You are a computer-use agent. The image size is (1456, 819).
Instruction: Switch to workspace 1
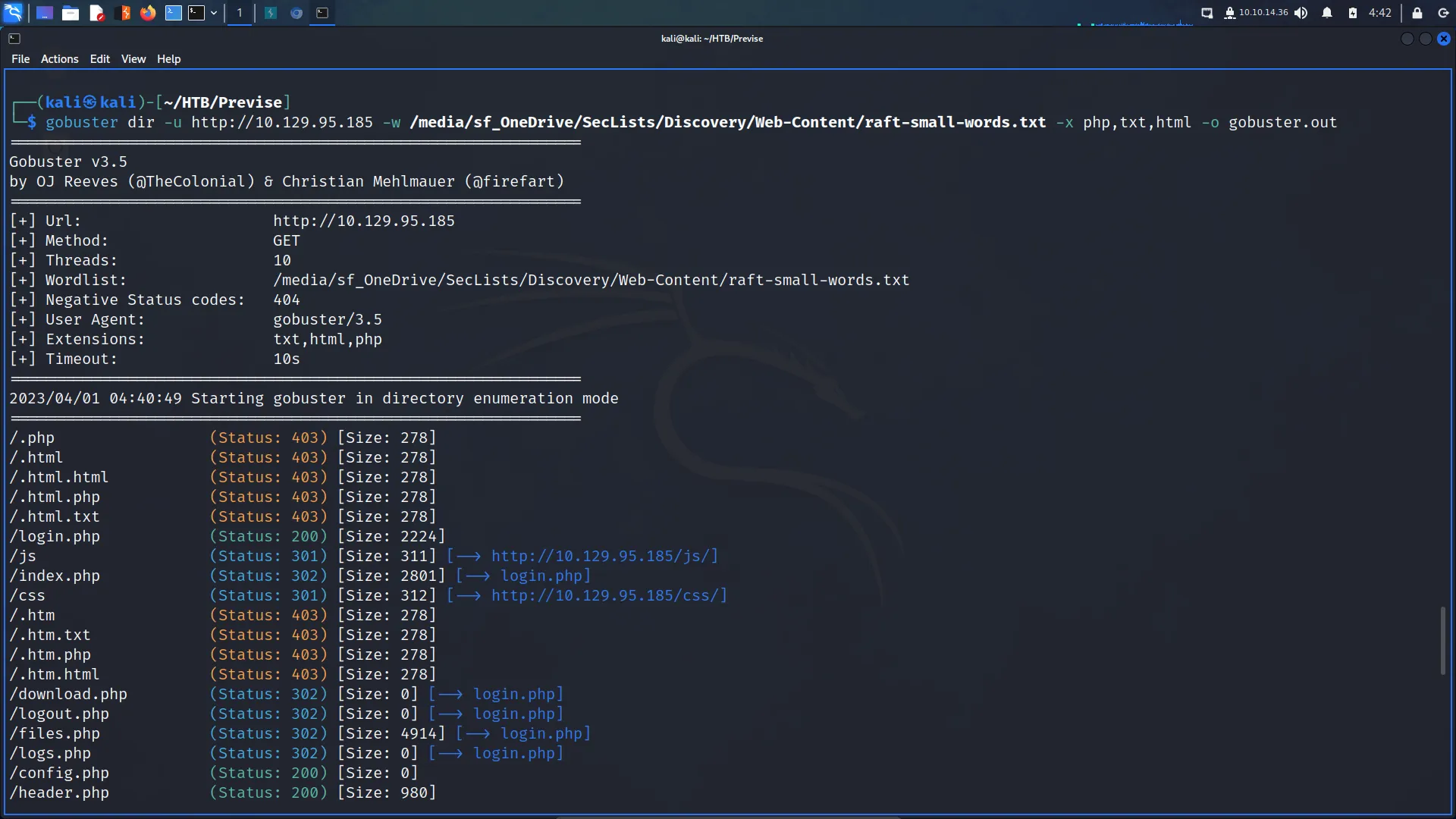240,13
